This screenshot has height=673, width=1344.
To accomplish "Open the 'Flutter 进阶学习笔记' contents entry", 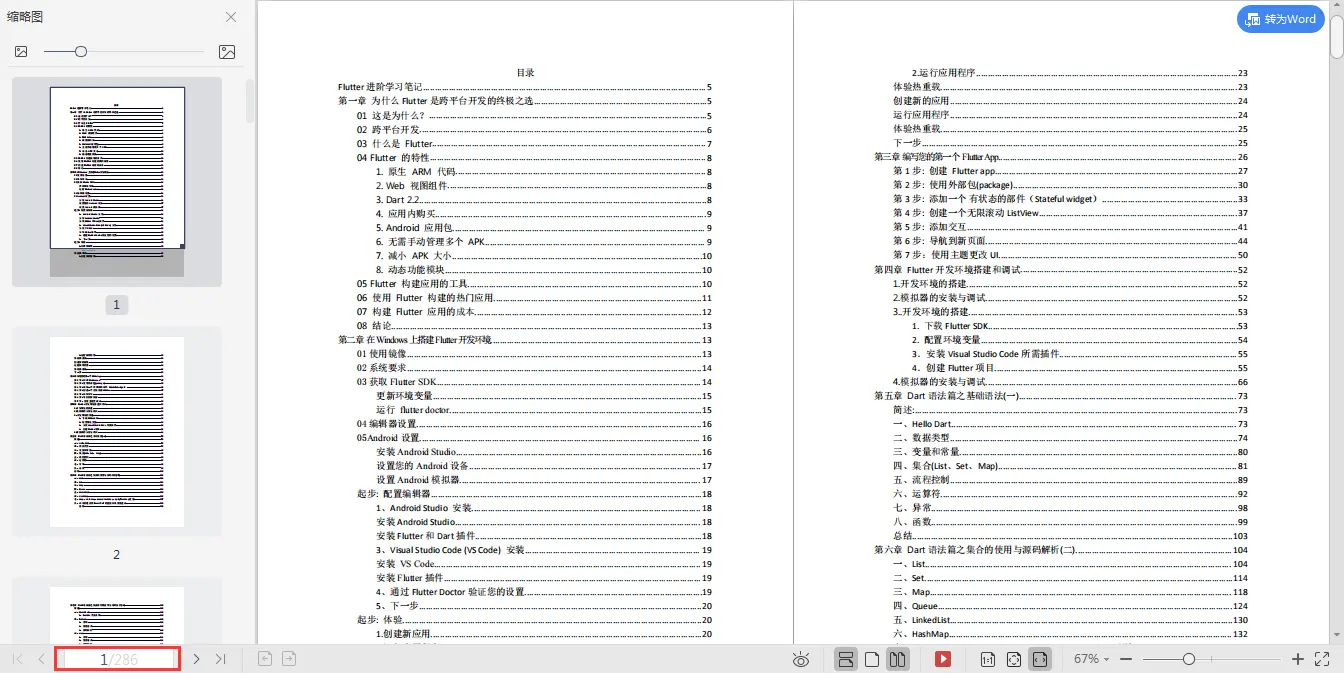I will click(x=525, y=87).
